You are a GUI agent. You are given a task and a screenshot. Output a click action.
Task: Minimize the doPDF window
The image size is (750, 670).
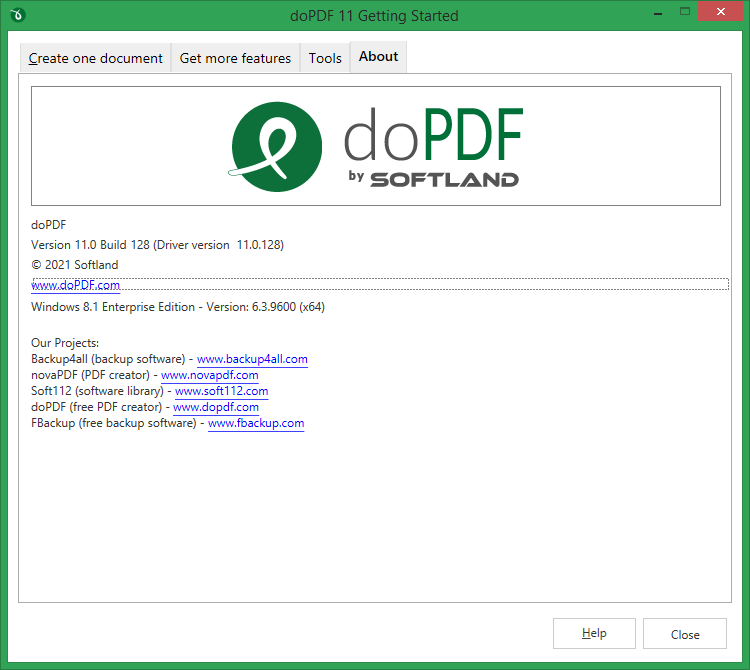tap(658, 12)
